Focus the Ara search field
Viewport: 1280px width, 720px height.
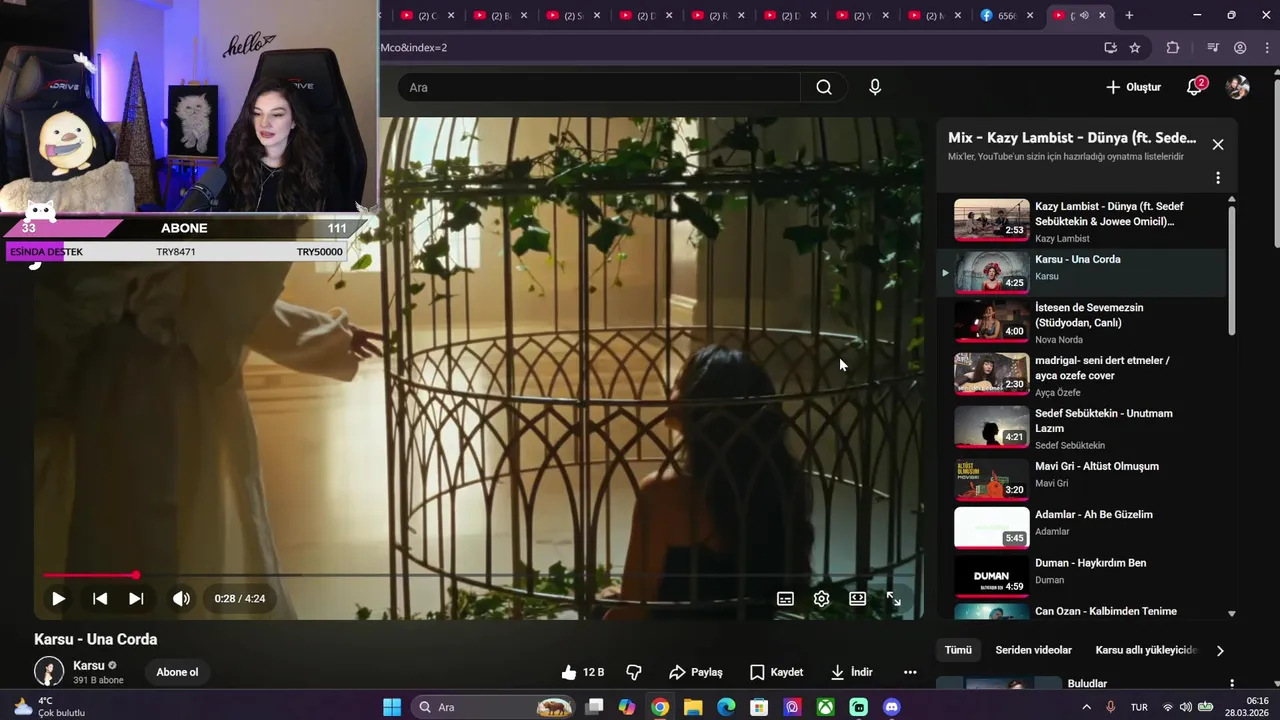click(598, 87)
